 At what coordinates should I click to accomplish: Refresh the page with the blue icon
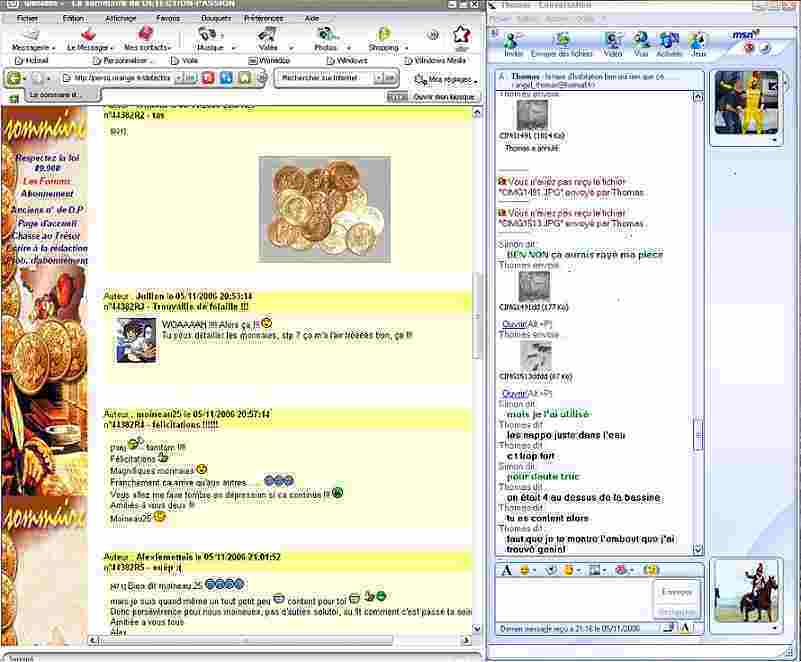226,78
